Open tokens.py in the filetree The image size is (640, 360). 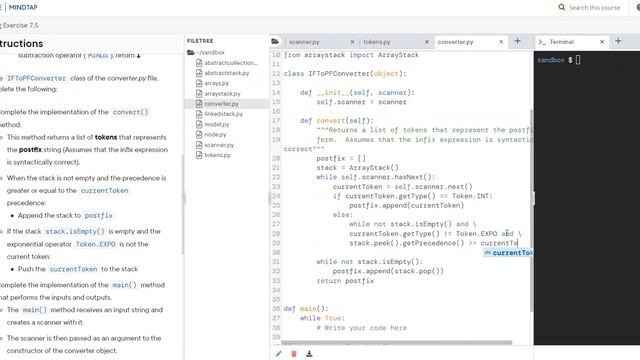pyautogui.click(x=217, y=155)
